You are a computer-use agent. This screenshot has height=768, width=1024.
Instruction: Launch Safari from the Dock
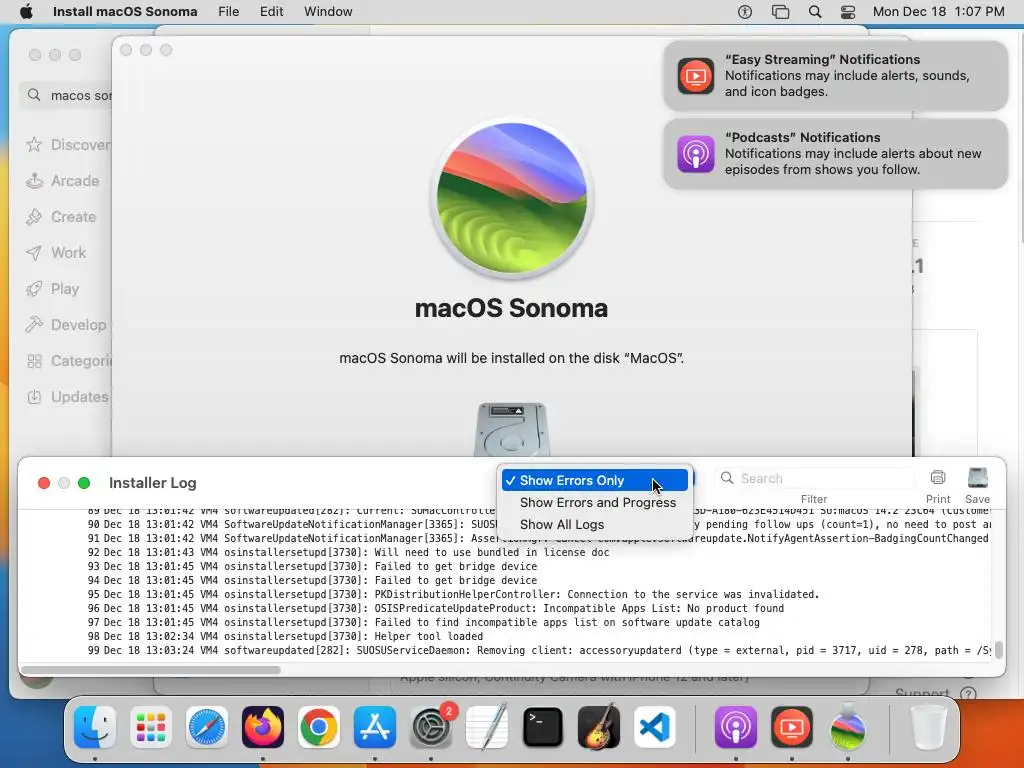click(207, 727)
